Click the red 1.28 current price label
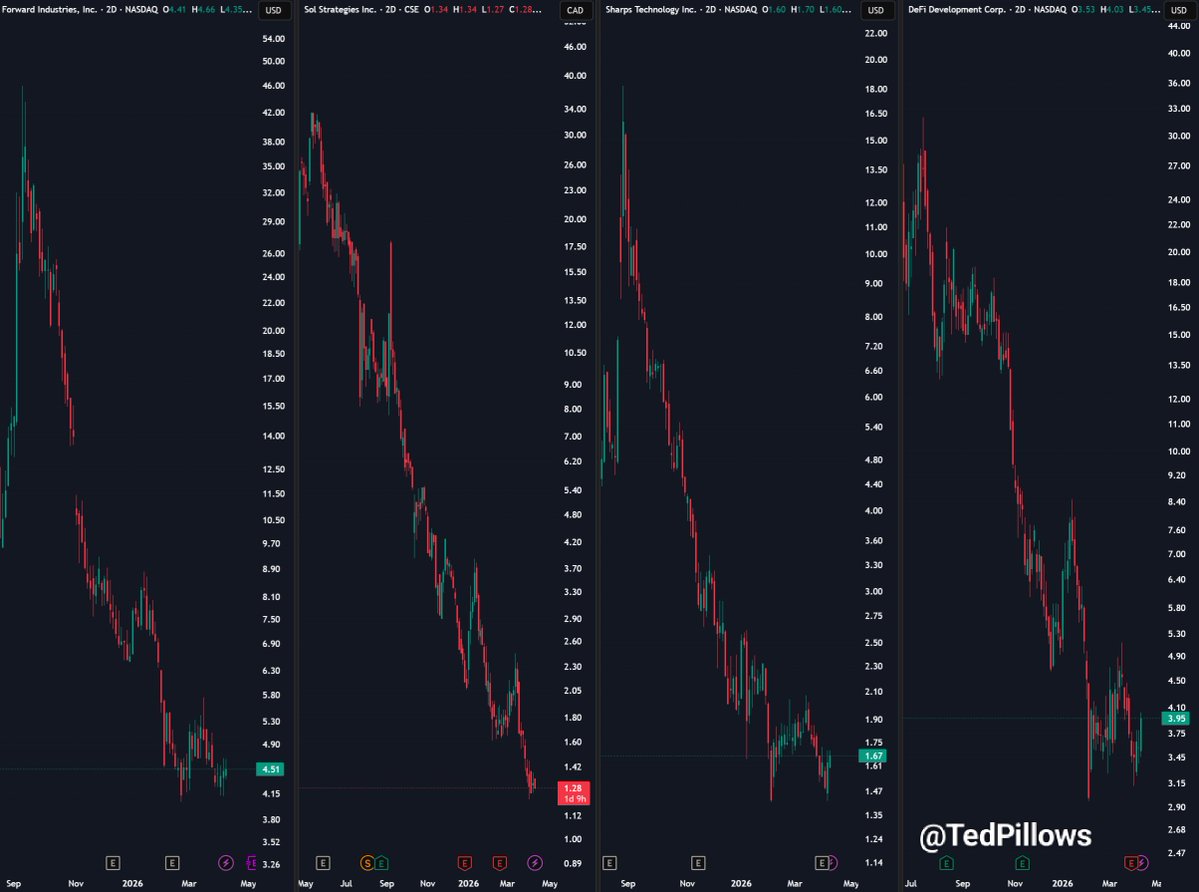This screenshot has width=1199, height=892. coord(574,793)
